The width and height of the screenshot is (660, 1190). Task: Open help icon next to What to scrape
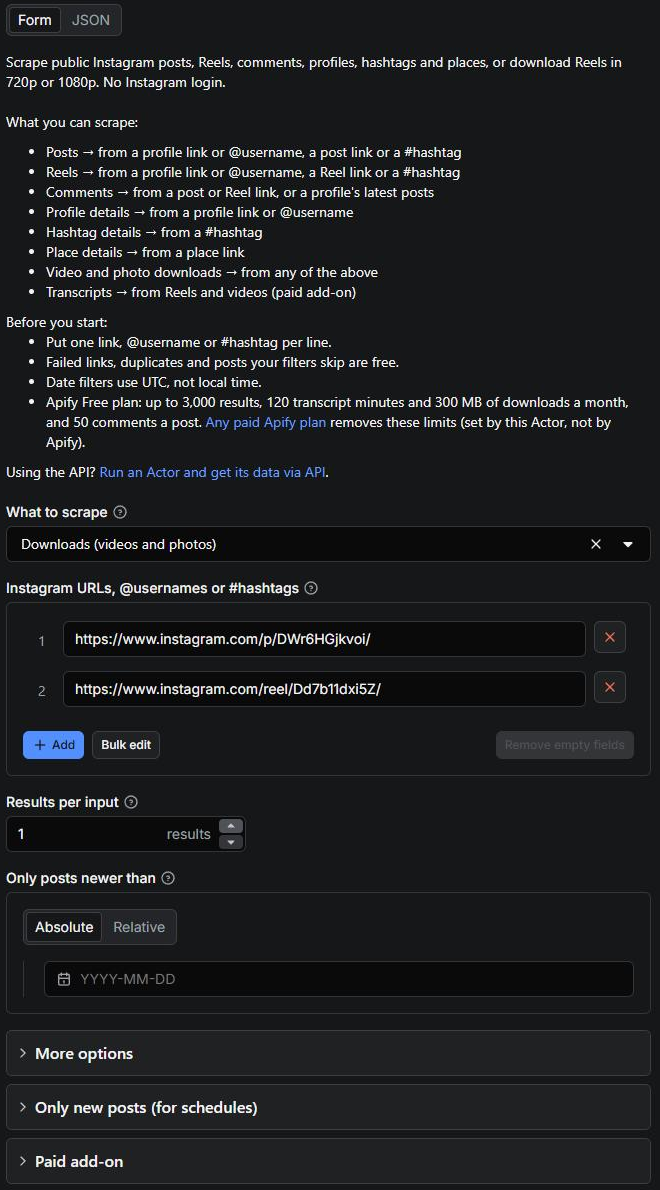pyautogui.click(x=120, y=512)
